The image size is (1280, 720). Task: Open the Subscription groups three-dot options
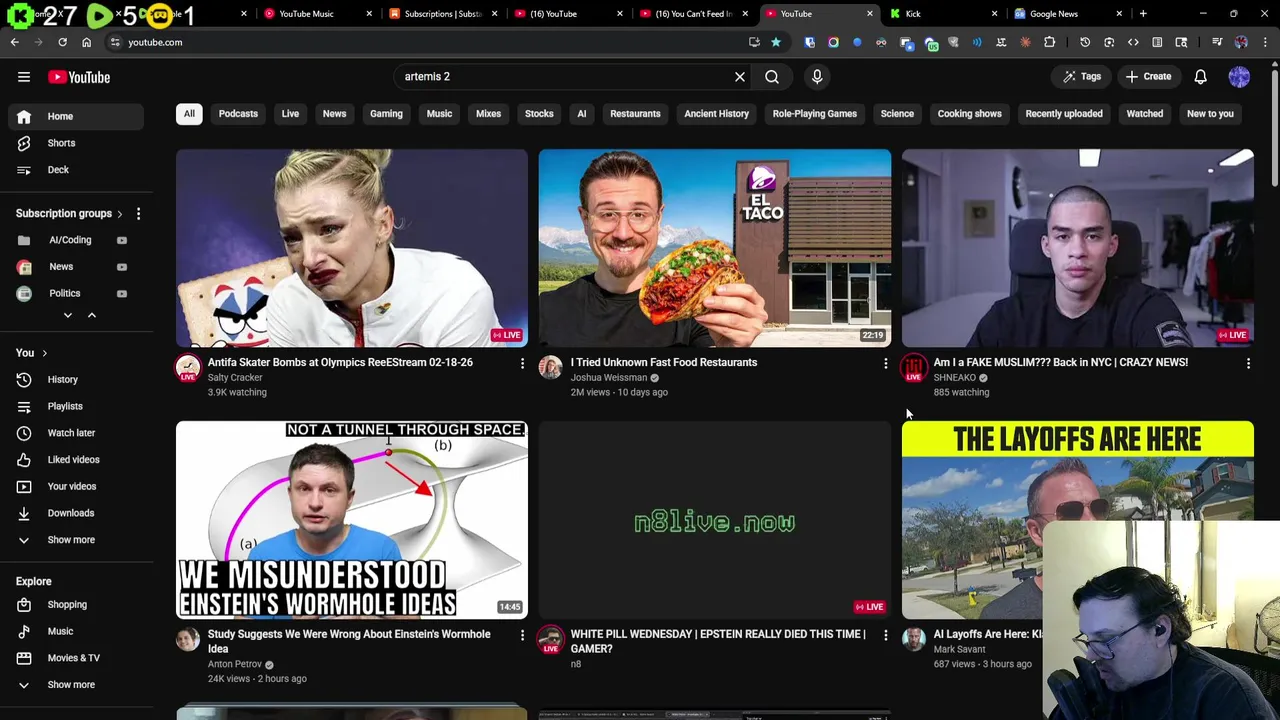[x=138, y=214]
